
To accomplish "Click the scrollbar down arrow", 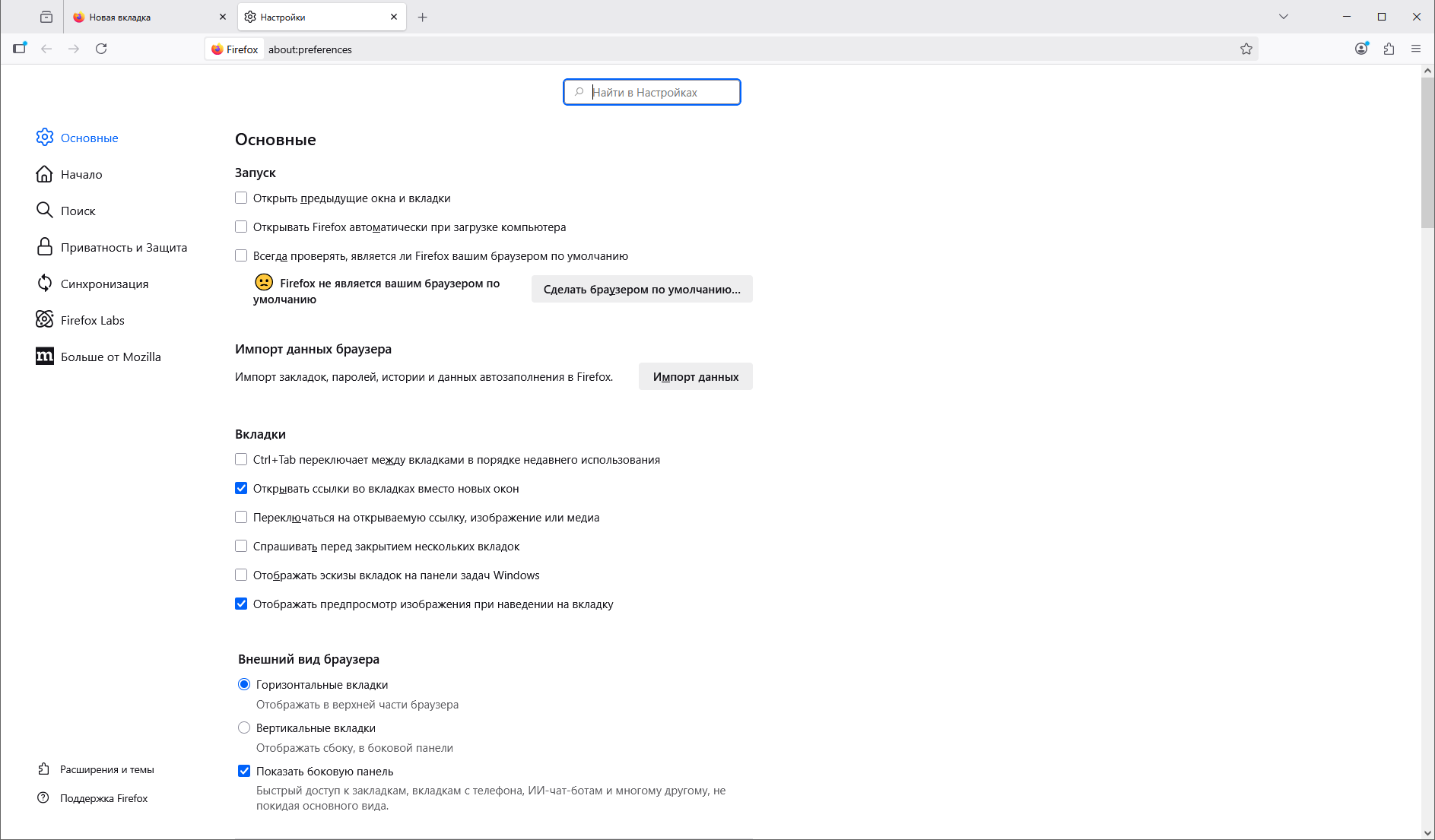I will tap(1427, 833).
